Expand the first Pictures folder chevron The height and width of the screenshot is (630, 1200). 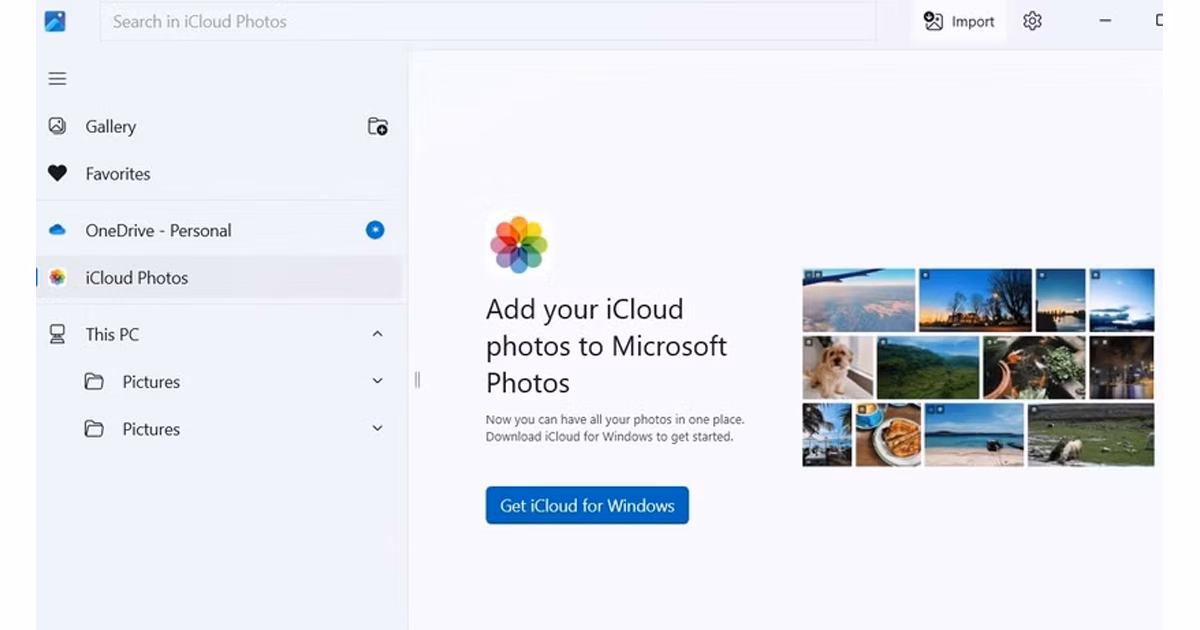tap(377, 381)
